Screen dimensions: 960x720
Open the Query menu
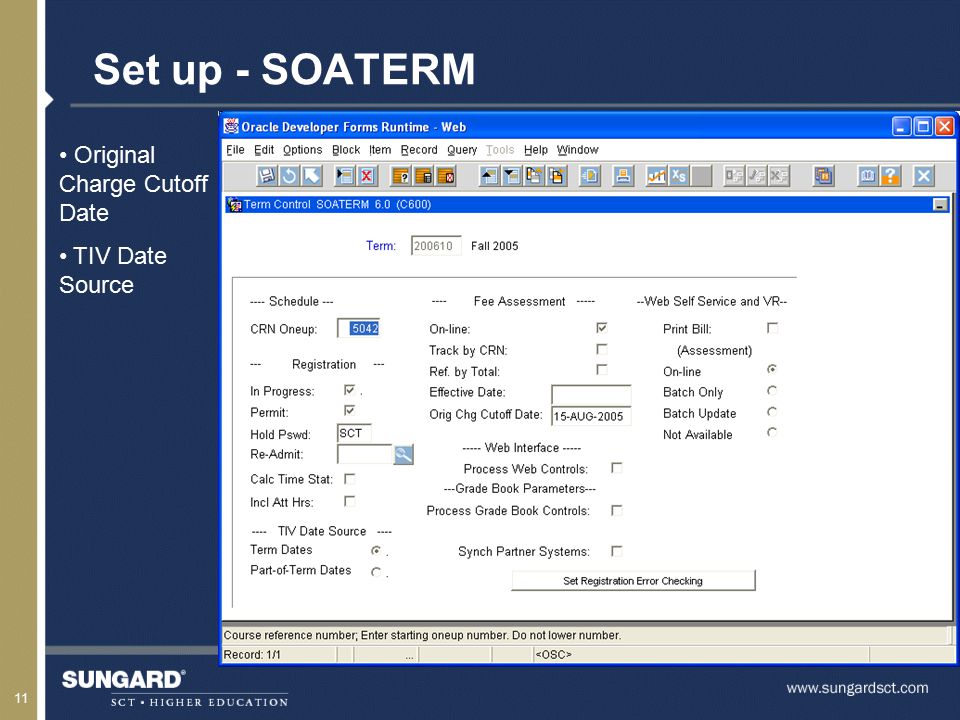(x=462, y=150)
